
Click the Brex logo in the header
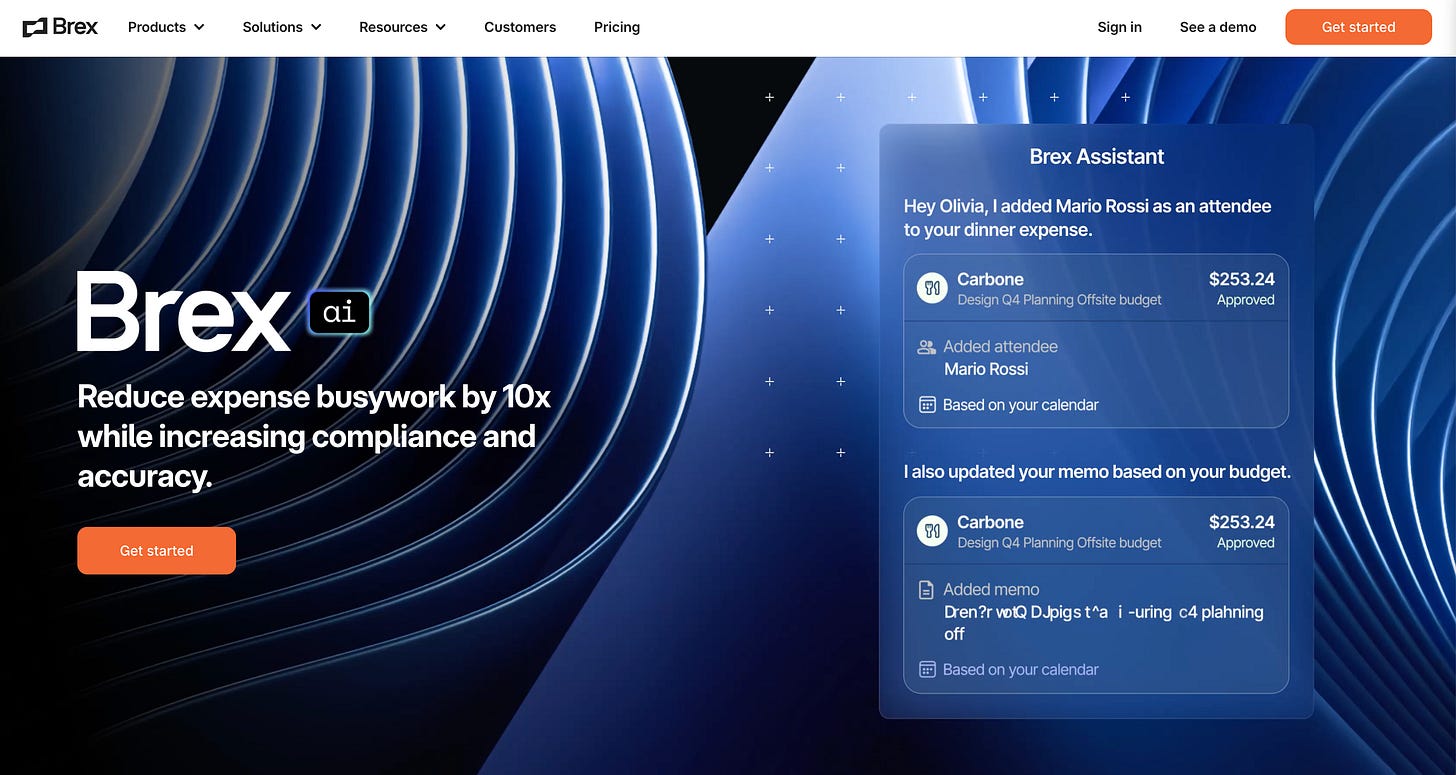tap(60, 27)
